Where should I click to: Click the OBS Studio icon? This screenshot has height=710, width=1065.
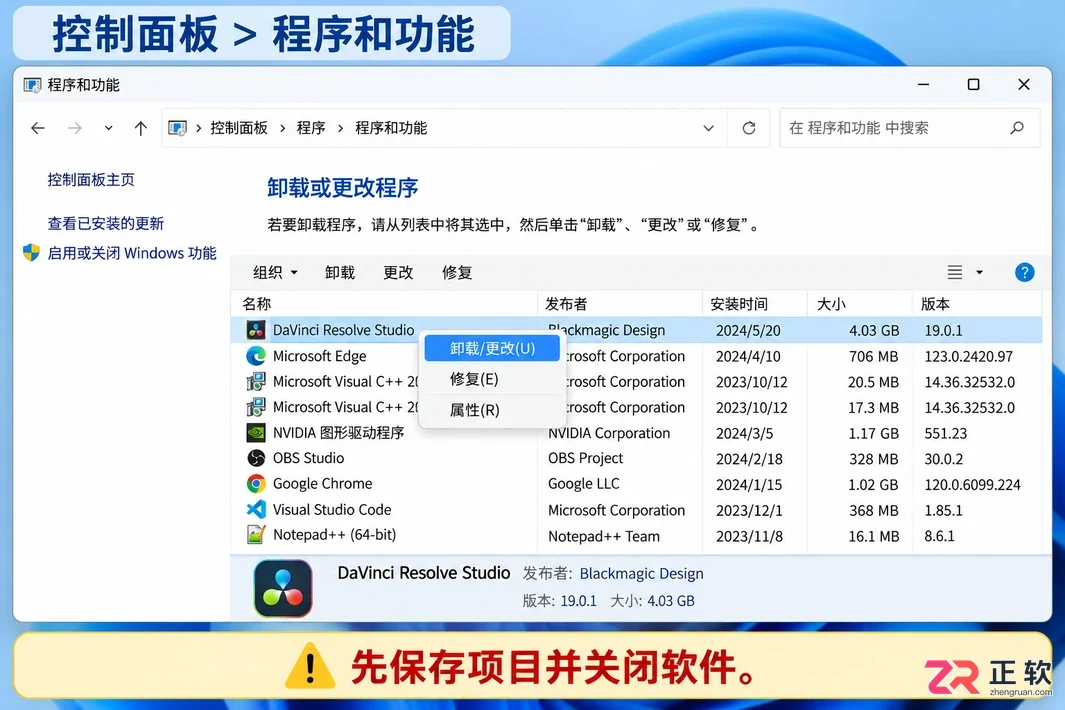tap(255, 458)
